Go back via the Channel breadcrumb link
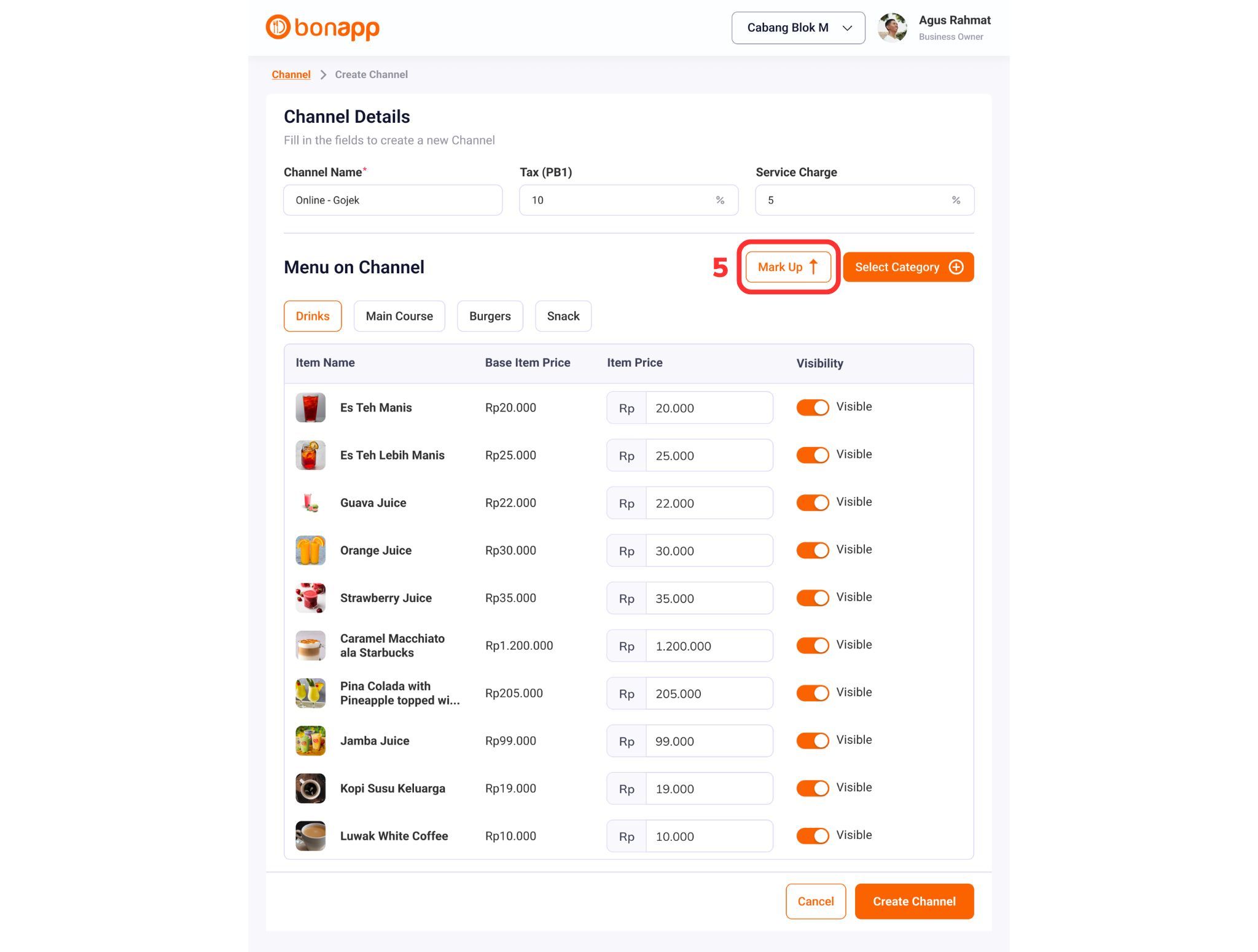This screenshot has width=1258, height=952. click(291, 74)
